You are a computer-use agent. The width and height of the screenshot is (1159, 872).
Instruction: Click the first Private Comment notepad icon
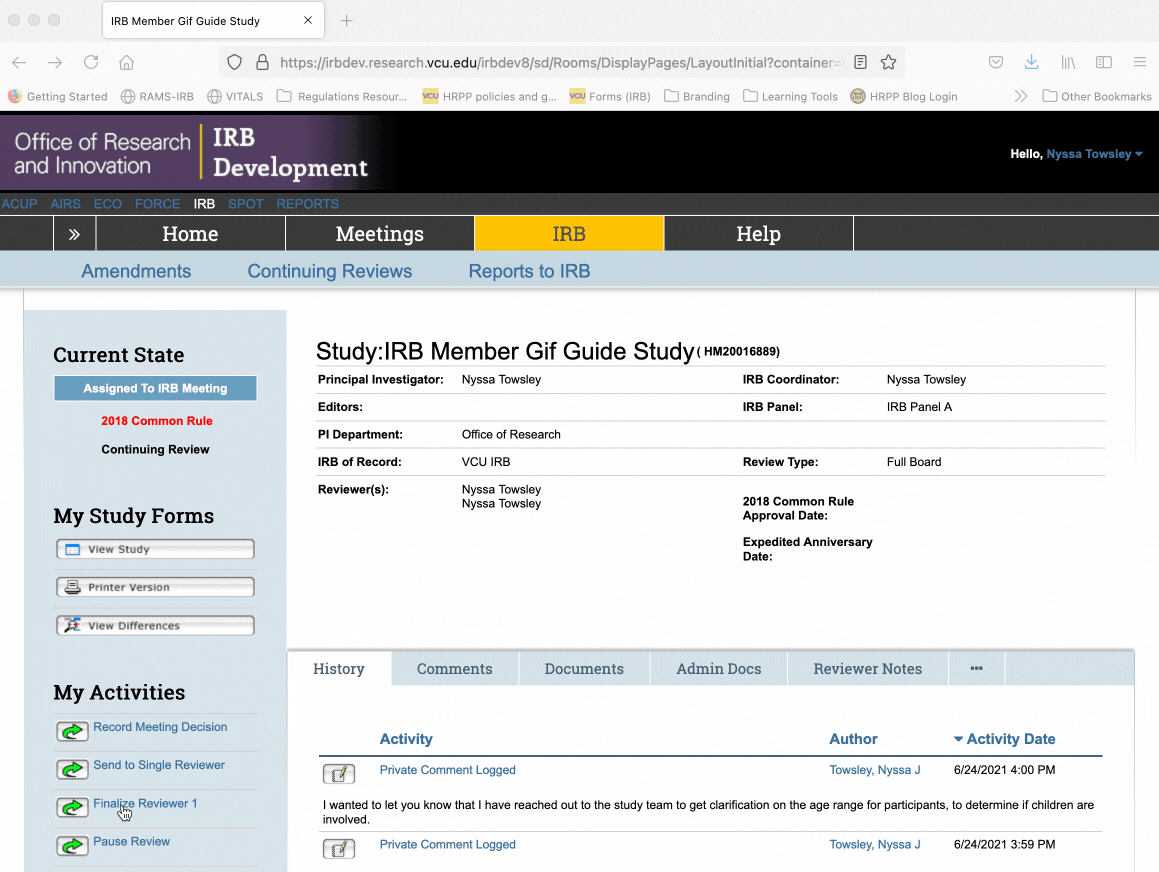coord(339,773)
